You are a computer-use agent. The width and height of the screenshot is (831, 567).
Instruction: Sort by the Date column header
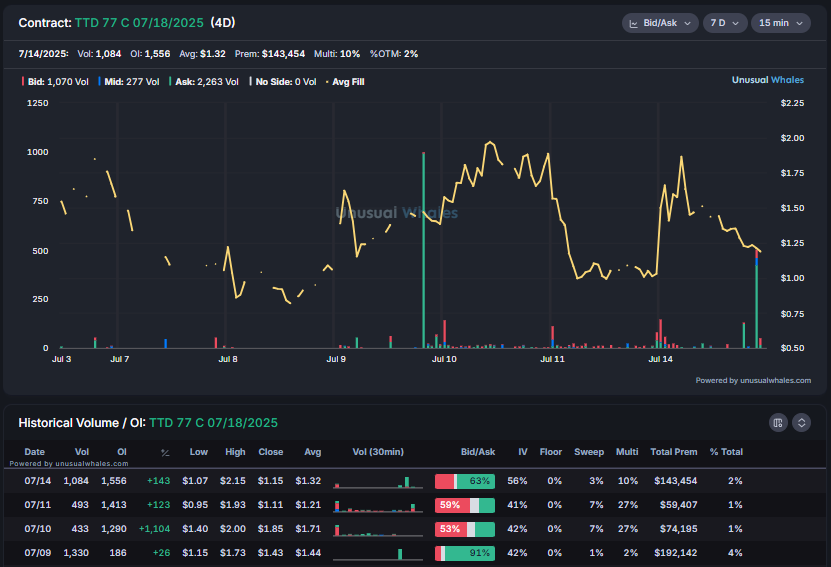[x=34, y=452]
